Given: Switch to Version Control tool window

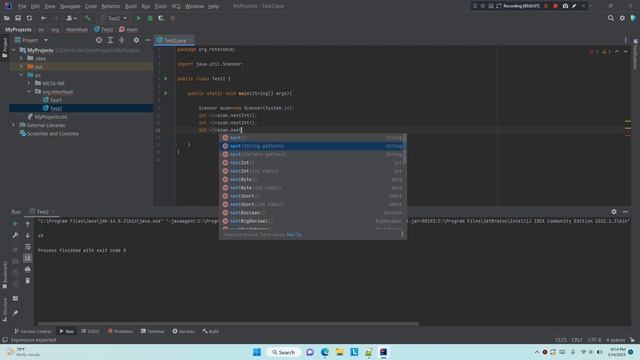Looking at the screenshot, I should pos(33,331).
